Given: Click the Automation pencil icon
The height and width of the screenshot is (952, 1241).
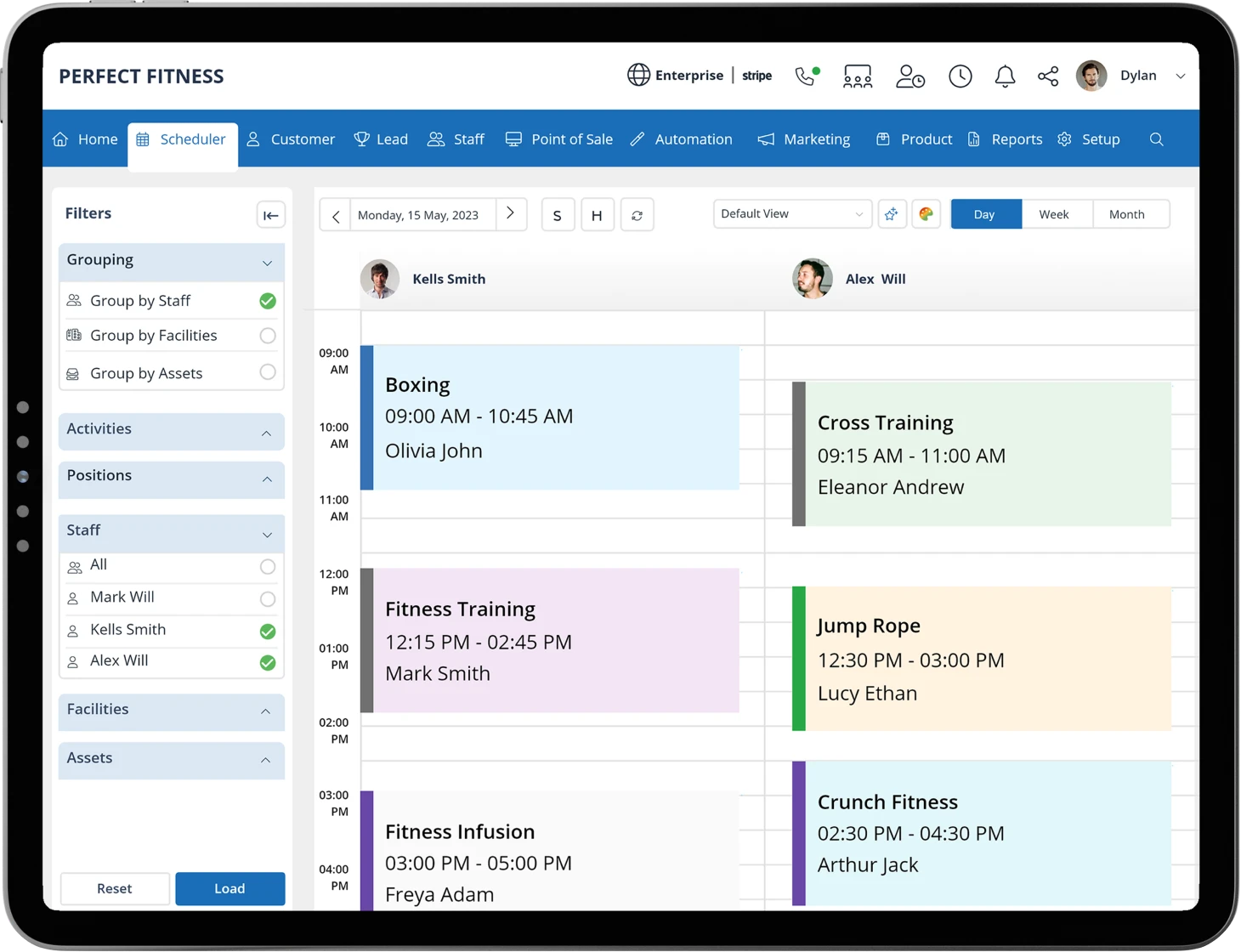Looking at the screenshot, I should [x=637, y=139].
